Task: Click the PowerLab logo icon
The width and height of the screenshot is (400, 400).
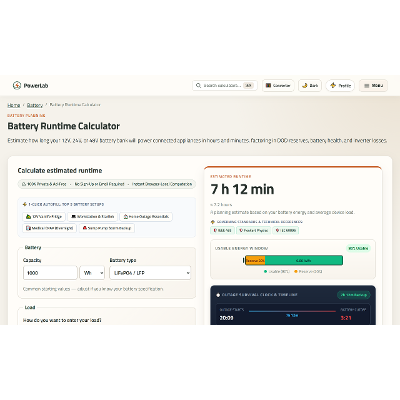Action: [17, 85]
